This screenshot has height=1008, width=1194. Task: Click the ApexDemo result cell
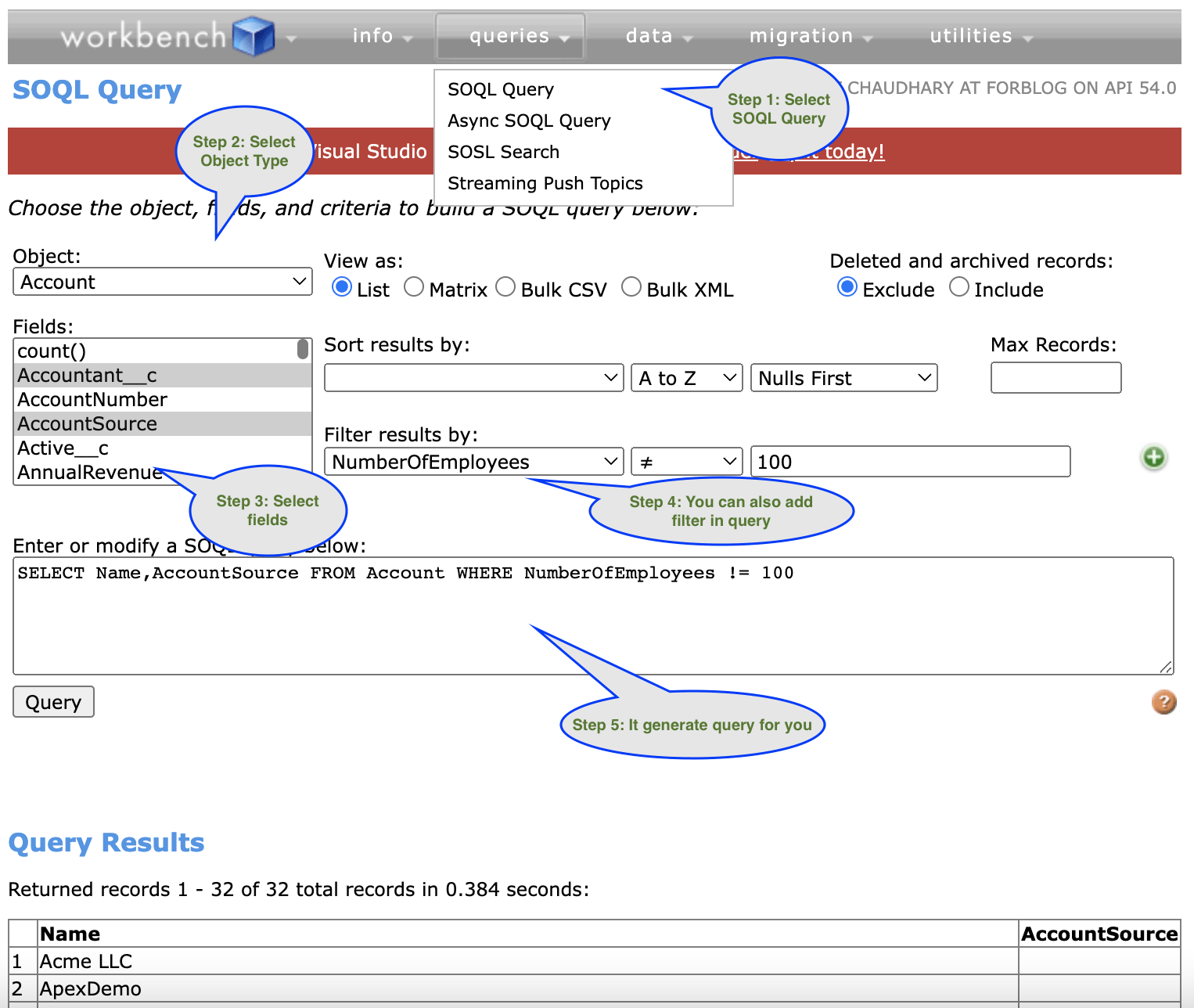tap(528, 988)
